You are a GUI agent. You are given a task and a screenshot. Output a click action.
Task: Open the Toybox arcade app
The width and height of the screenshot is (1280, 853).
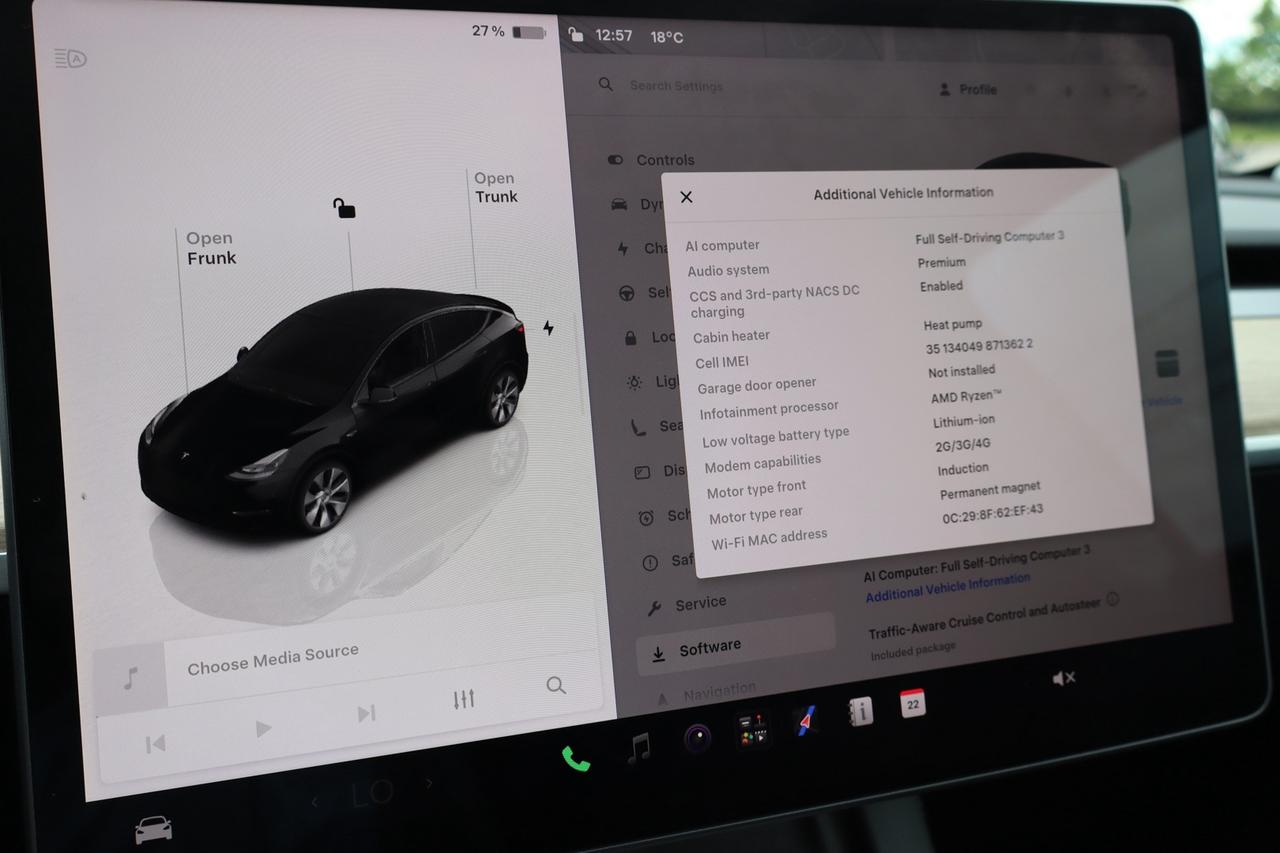pyautogui.click(x=753, y=729)
